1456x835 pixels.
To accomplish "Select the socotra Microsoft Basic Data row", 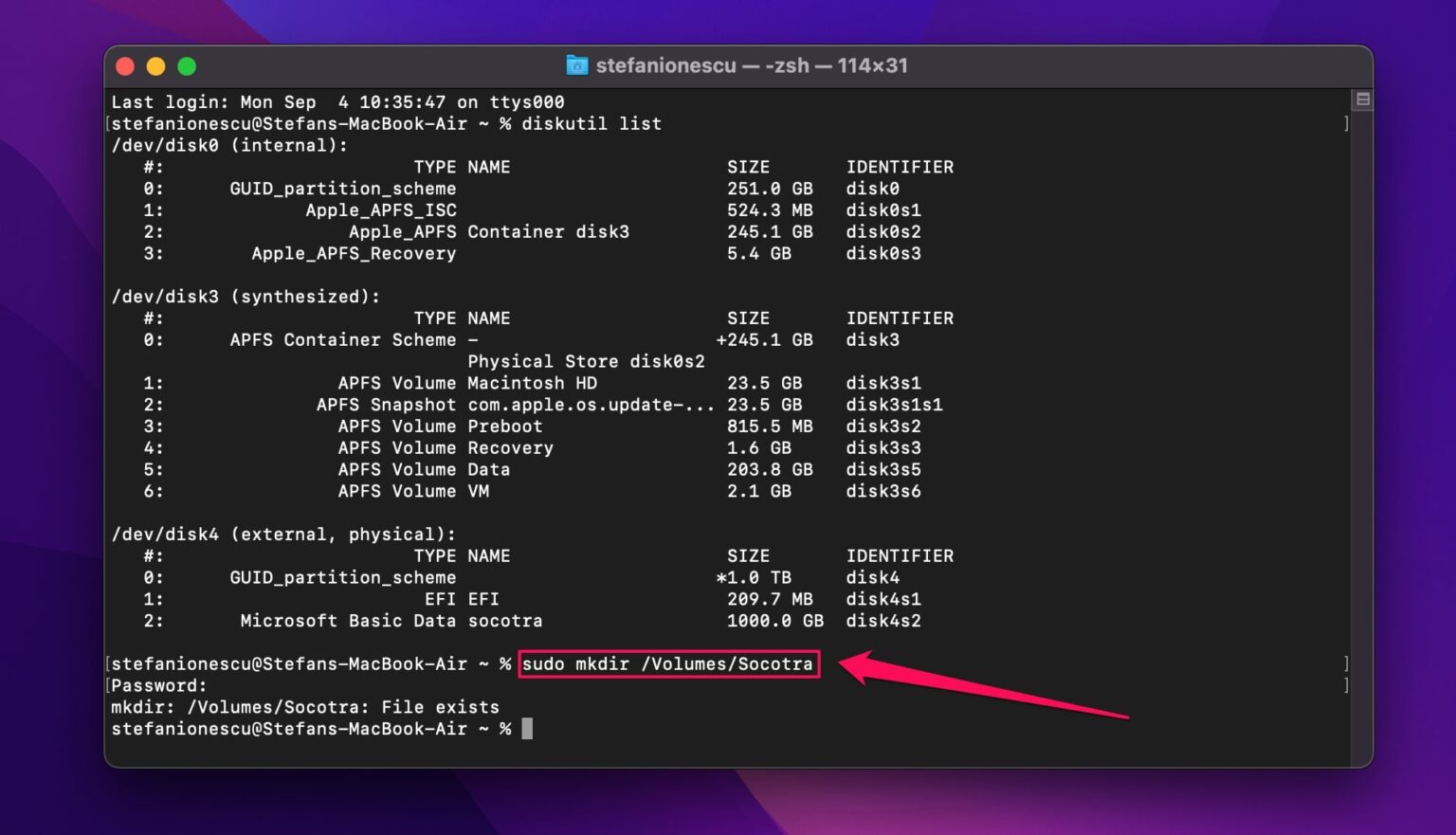I will pyautogui.click(x=391, y=621).
